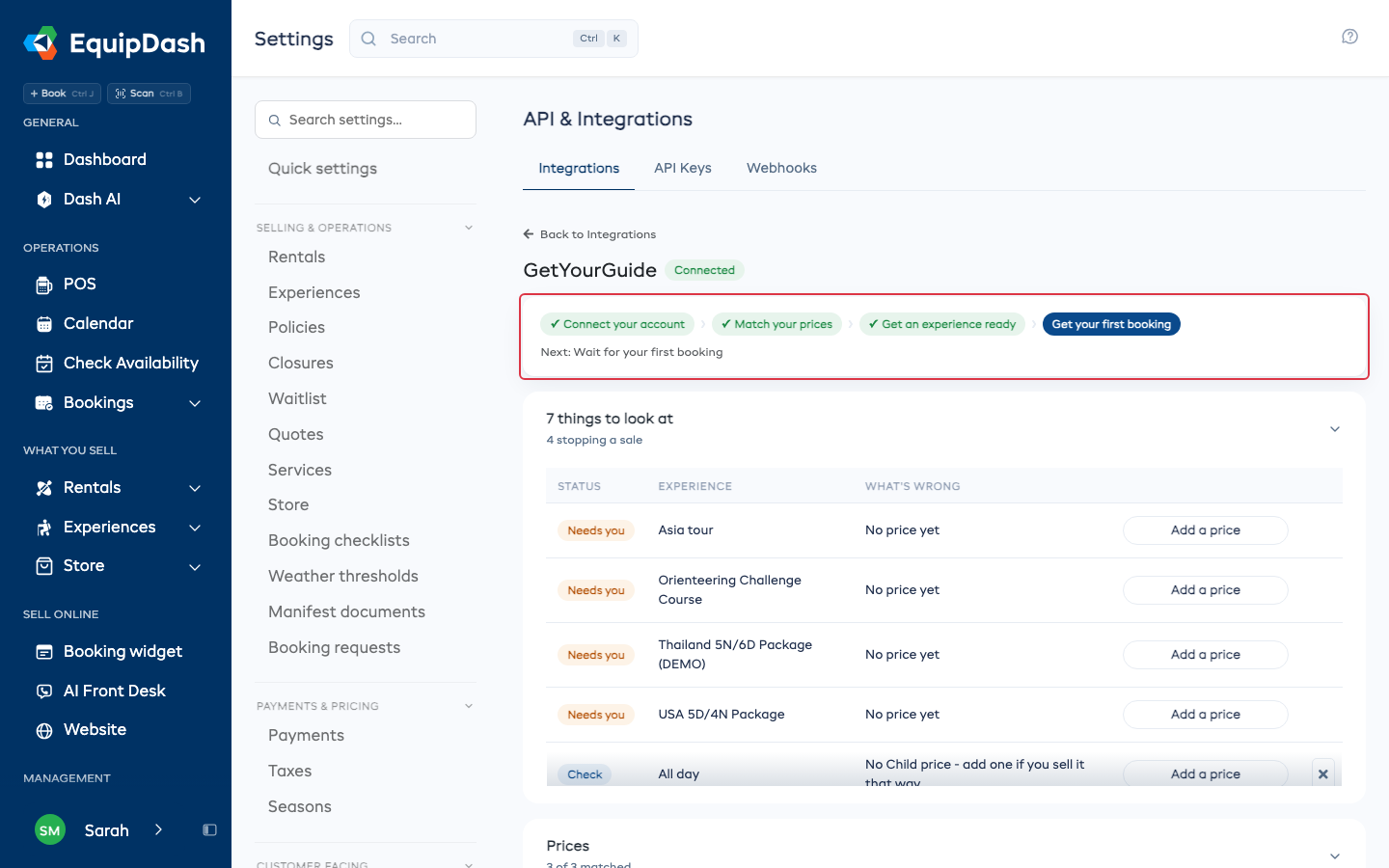Collapse sidebar using the panel icon
Image resolution: width=1389 pixels, height=868 pixels.
point(209,830)
